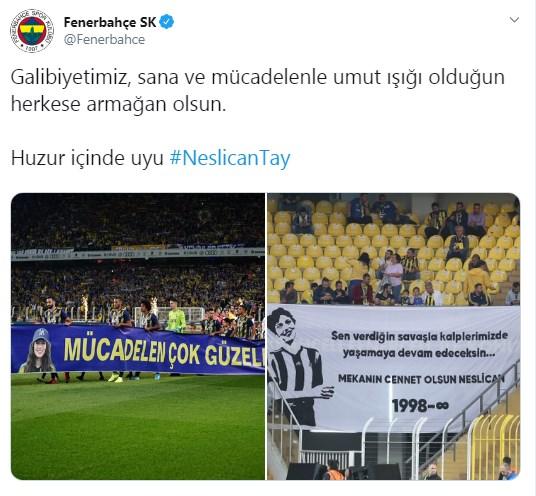536x496 pixels.
Task: Click the 'Sen verdiğin savaşla' banner sentence
Action: 419,345
